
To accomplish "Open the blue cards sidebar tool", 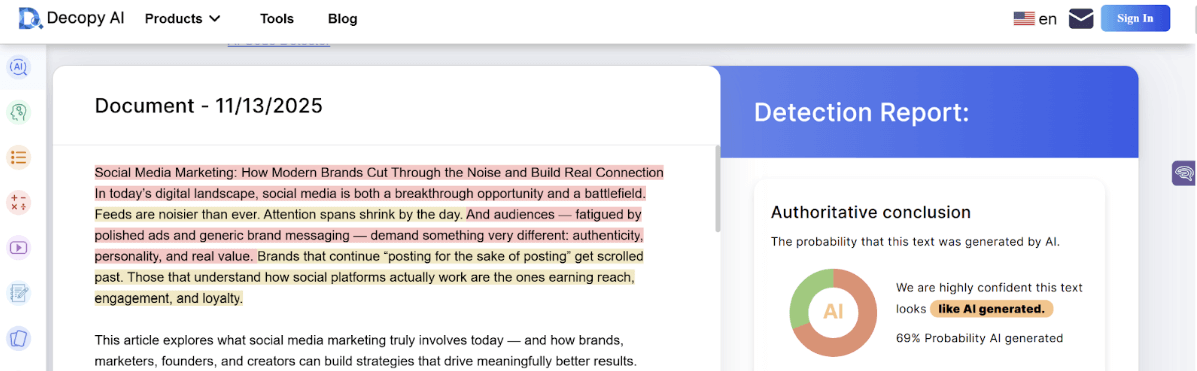I will tap(18, 337).
